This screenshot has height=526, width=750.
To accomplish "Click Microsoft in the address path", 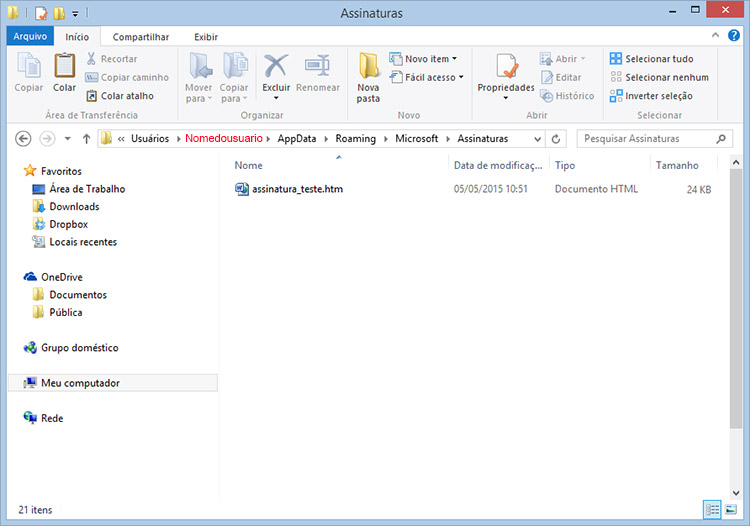I will pos(416,139).
